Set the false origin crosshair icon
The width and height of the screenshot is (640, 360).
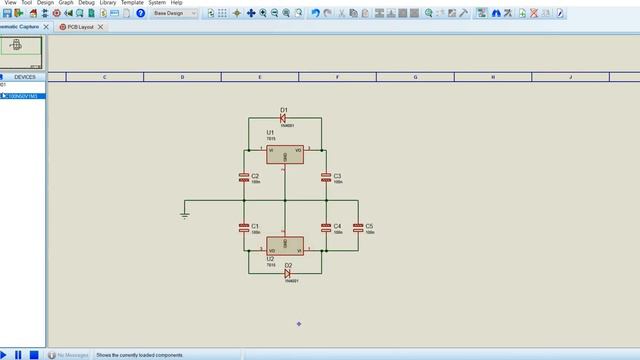click(237, 13)
